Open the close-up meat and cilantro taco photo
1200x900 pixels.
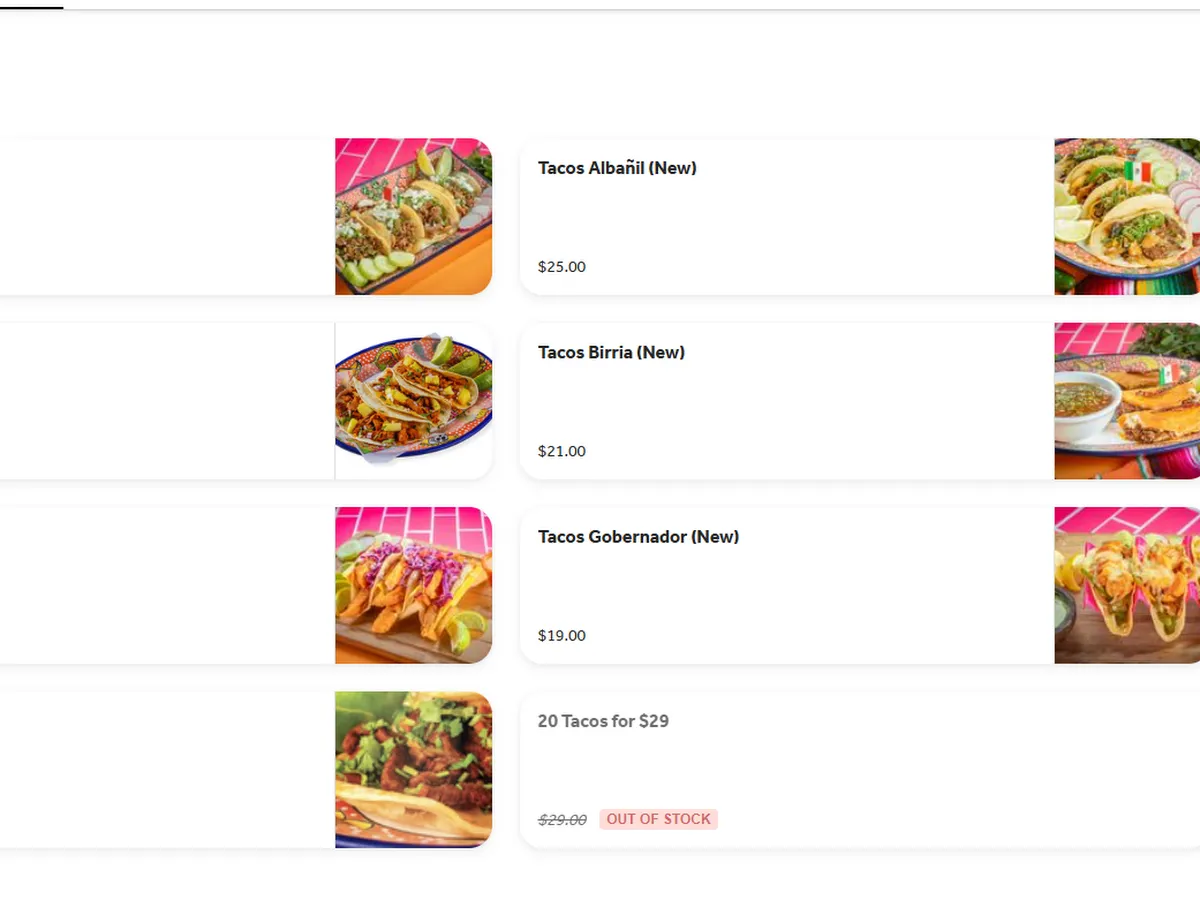click(413, 769)
